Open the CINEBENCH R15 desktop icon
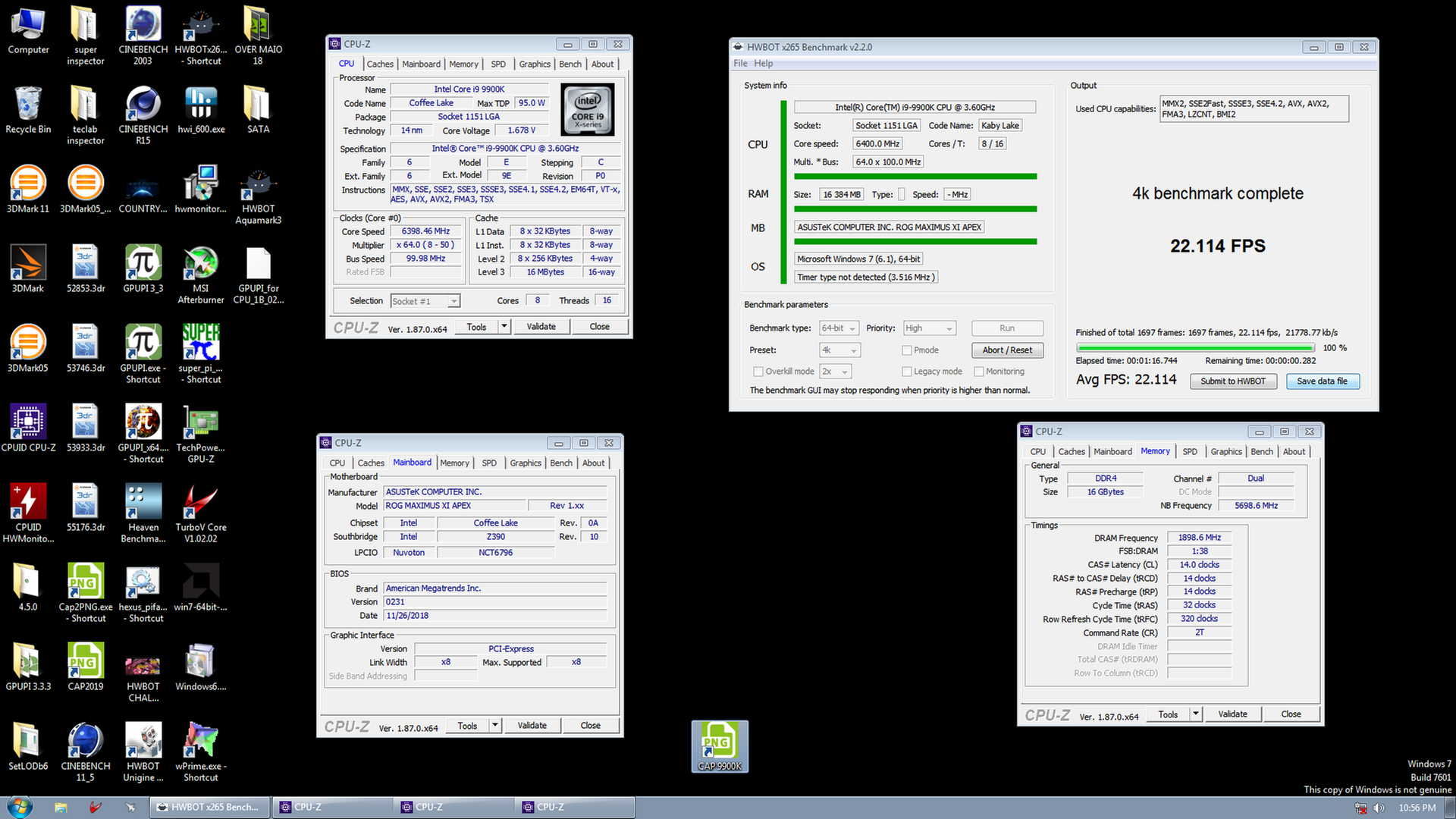1456x819 pixels. point(143,115)
